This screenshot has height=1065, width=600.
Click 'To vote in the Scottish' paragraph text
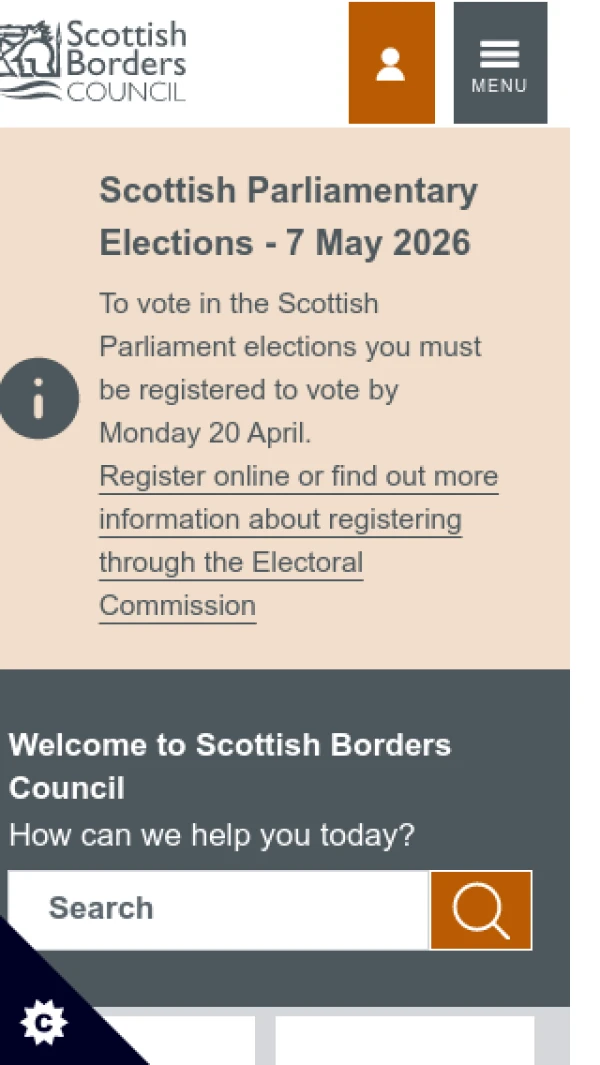tap(239, 303)
